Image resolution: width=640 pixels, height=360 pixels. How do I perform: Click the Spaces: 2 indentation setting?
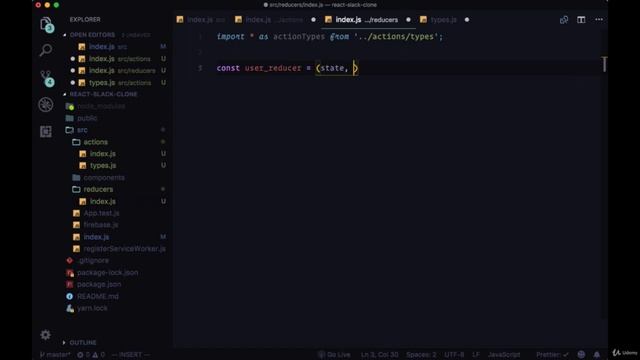tap(421, 354)
